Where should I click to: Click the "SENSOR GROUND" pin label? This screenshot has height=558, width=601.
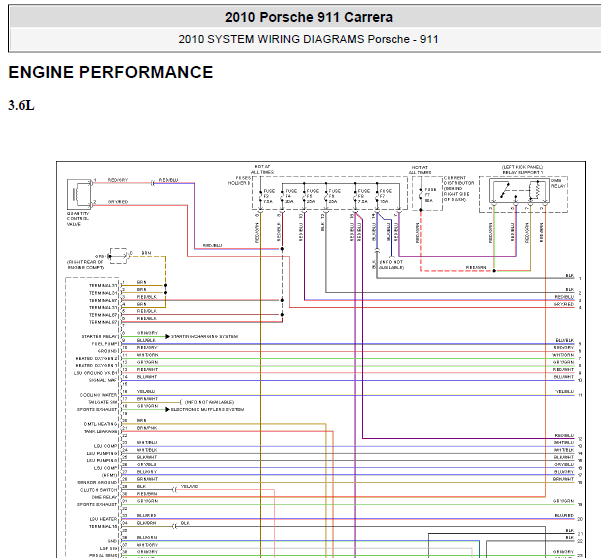coord(97,483)
